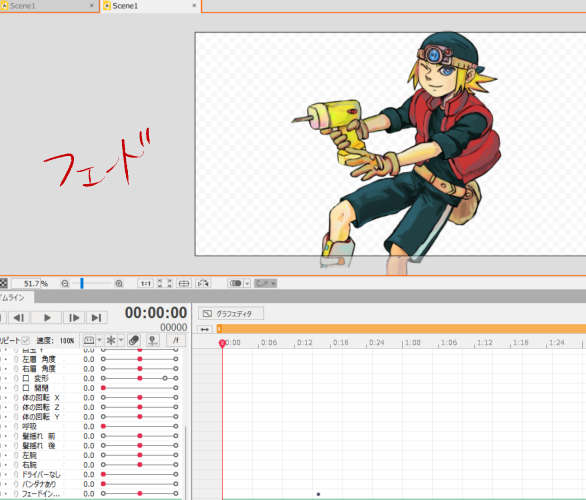The image size is (586, 500).
Task: Select the 体の回転 Y parameter name
Action: 41,417
